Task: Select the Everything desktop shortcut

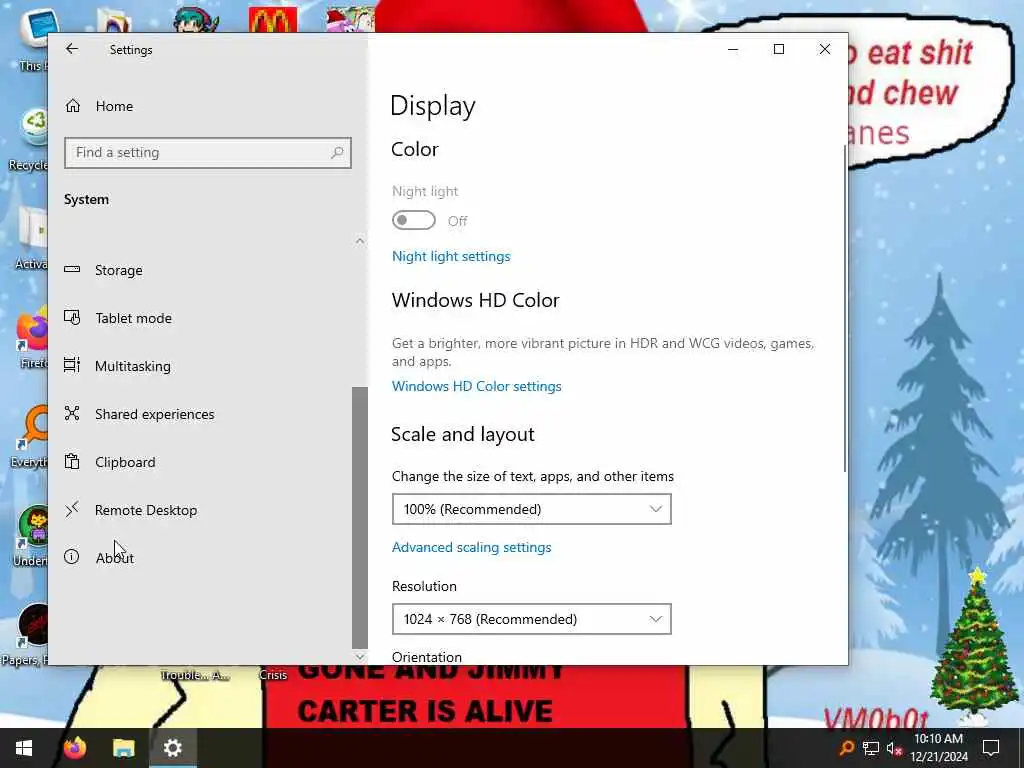Action: (x=30, y=436)
